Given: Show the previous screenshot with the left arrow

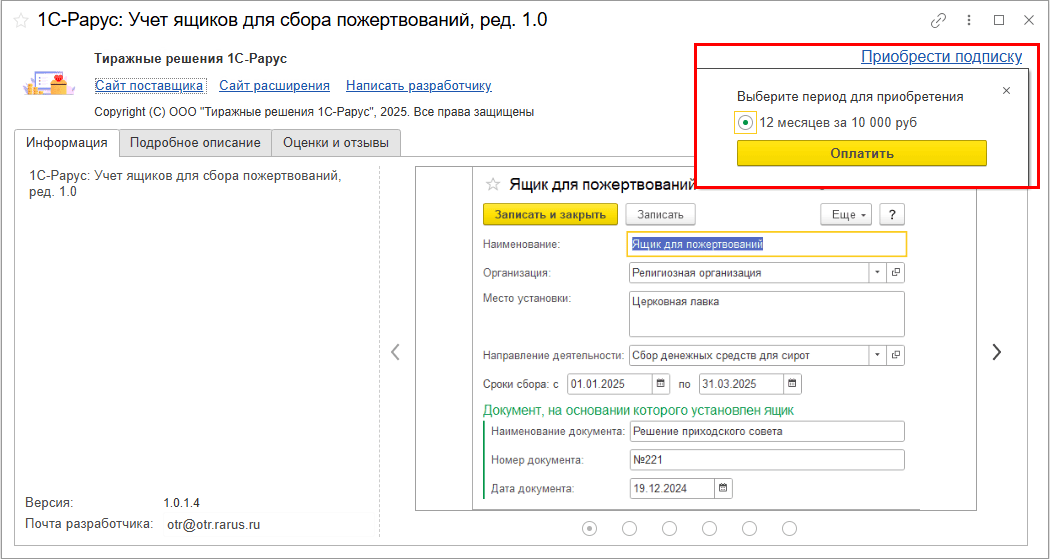Looking at the screenshot, I should click(395, 351).
